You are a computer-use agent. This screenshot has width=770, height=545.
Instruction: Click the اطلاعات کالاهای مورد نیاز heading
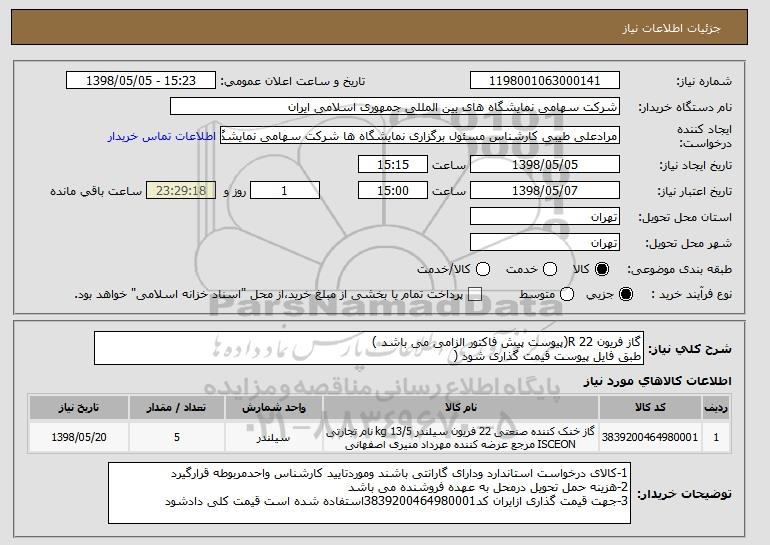coord(657,381)
